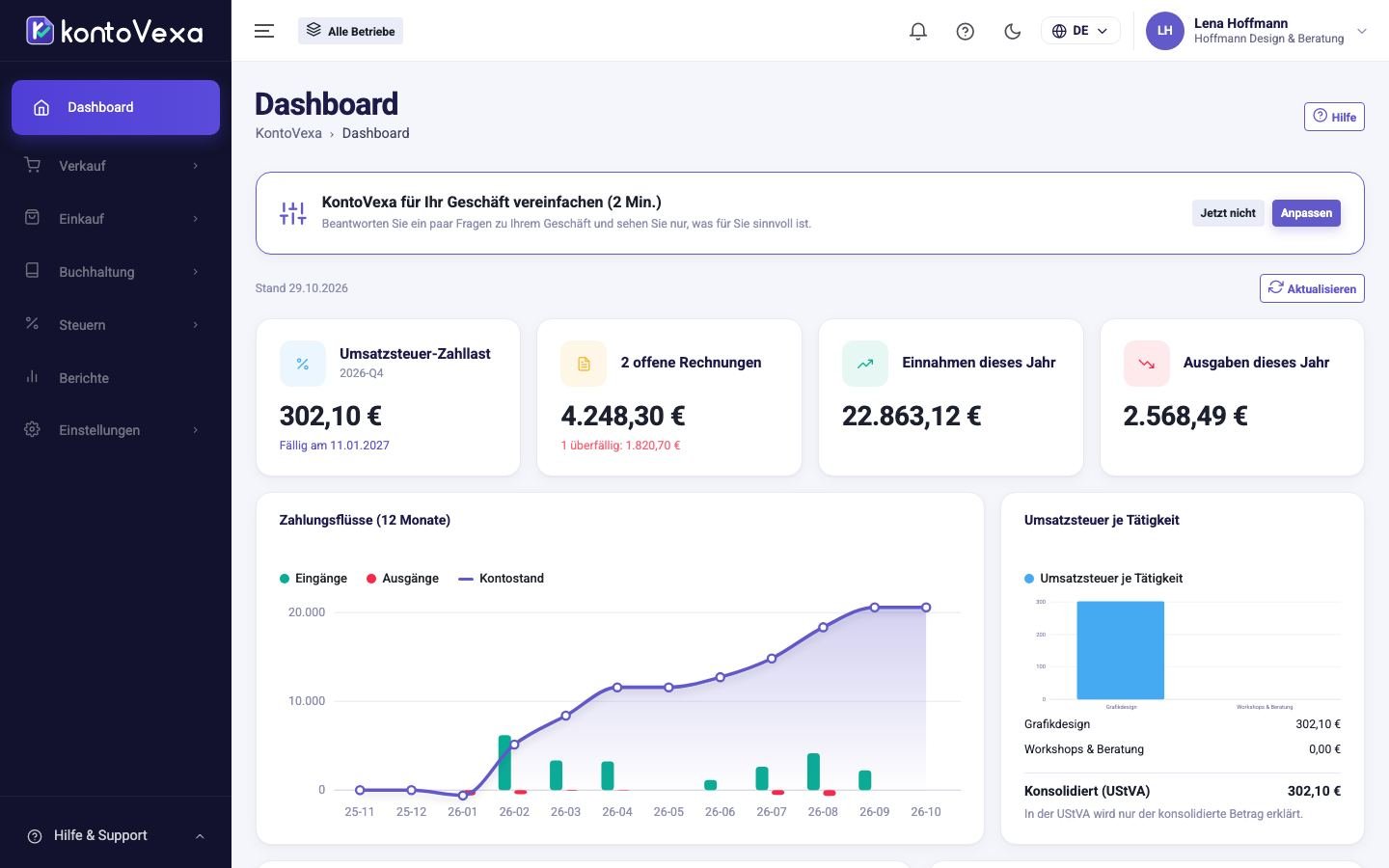Open the Verkauf sidebar menu

tap(116, 166)
